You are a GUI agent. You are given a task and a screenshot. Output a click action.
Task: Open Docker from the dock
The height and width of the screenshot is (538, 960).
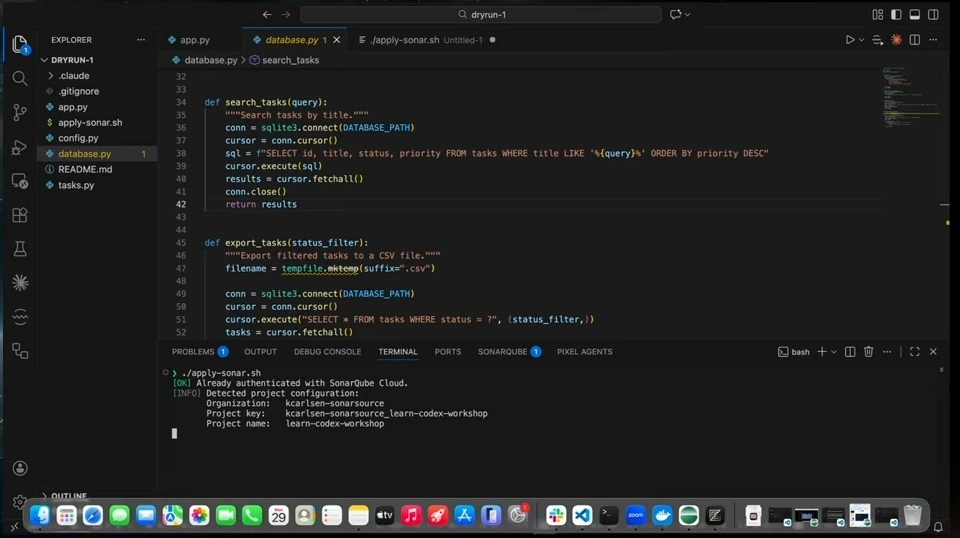[x=662, y=515]
